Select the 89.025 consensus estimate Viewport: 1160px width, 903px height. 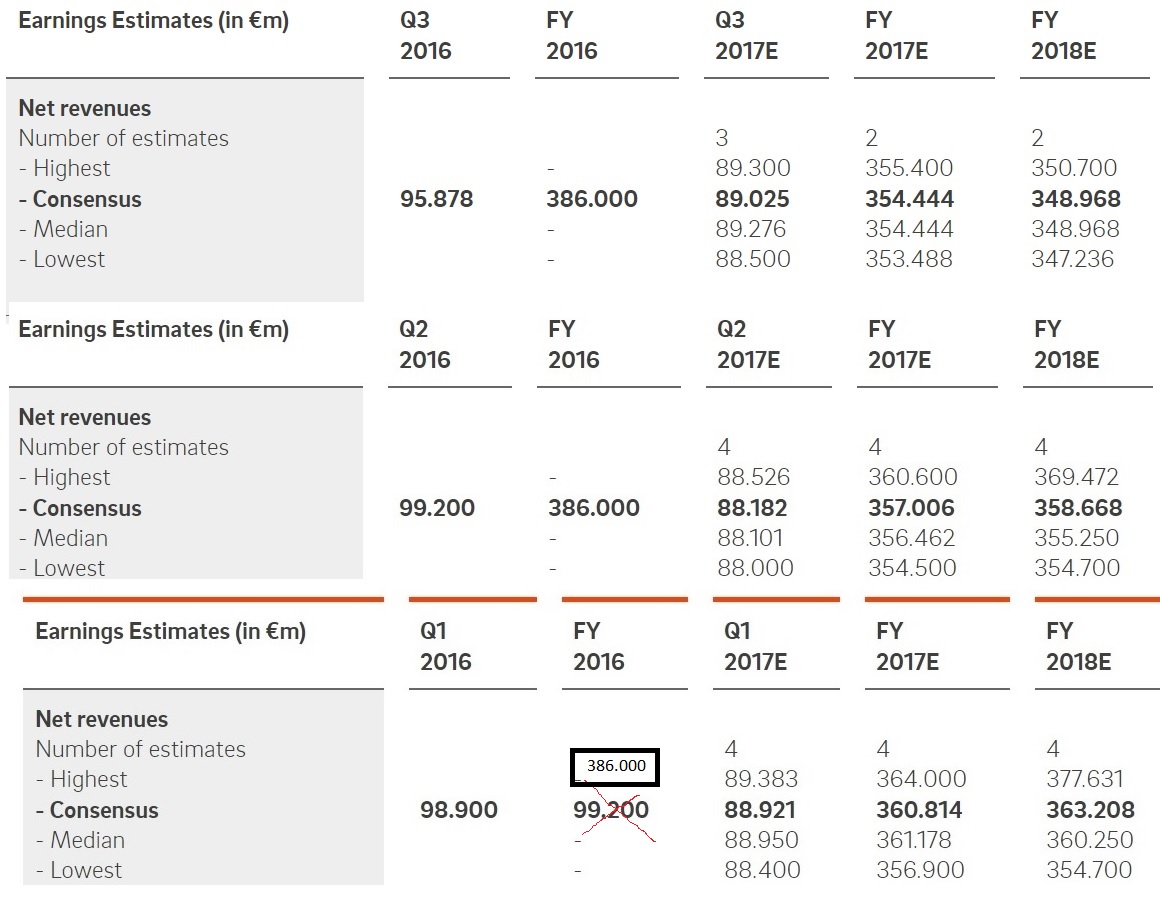(x=752, y=199)
